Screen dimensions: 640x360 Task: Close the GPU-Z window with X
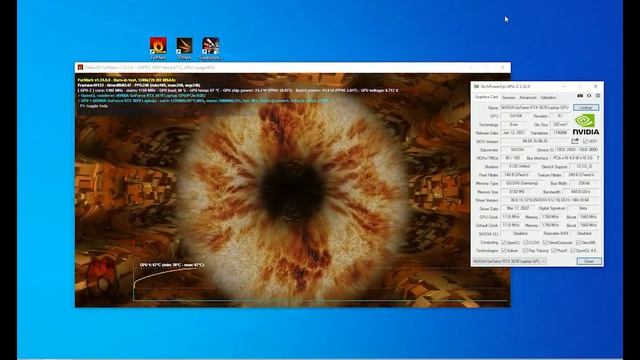tap(596, 87)
